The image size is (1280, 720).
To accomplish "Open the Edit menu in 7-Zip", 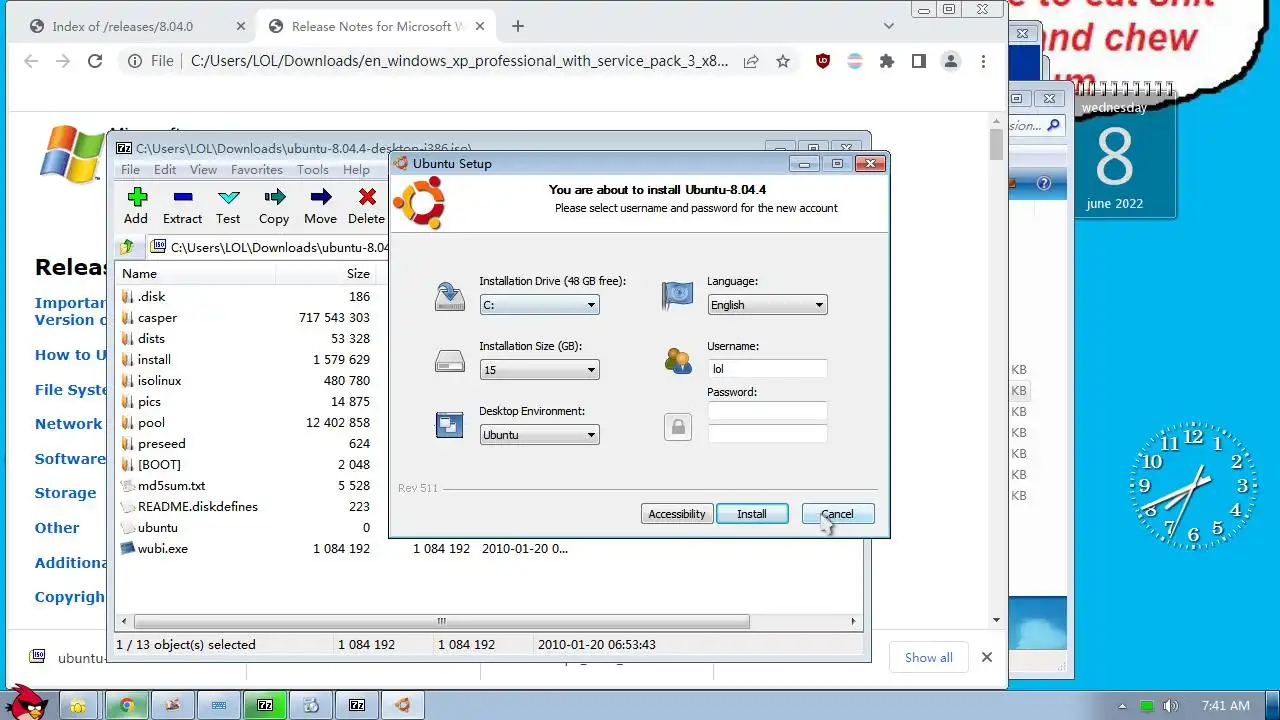I will pyautogui.click(x=165, y=169).
